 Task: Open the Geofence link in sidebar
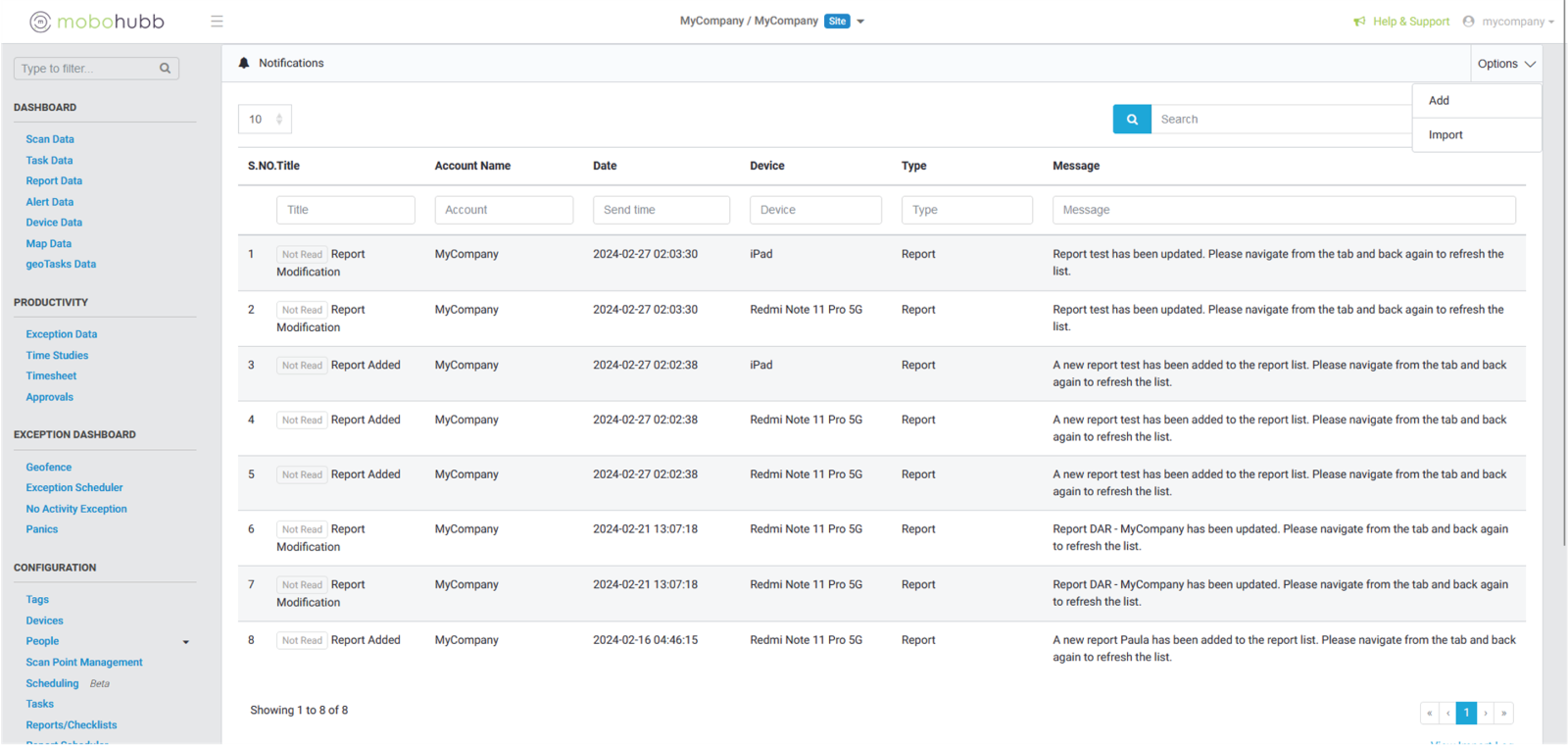pos(49,468)
